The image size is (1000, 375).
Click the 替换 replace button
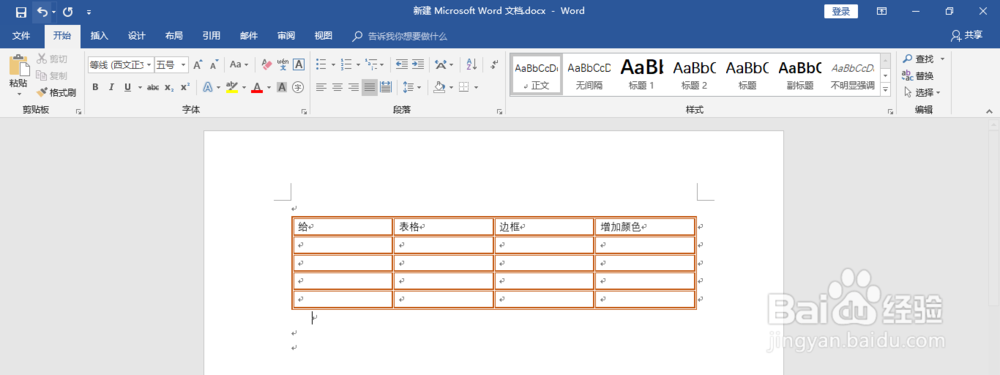[x=919, y=75]
